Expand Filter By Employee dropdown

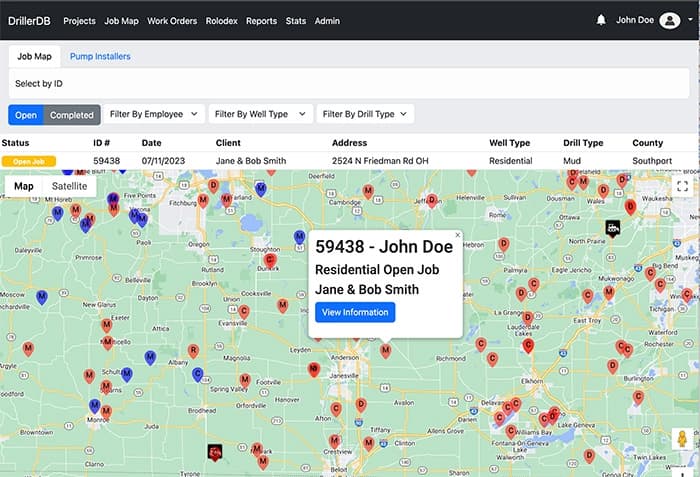tap(153, 115)
